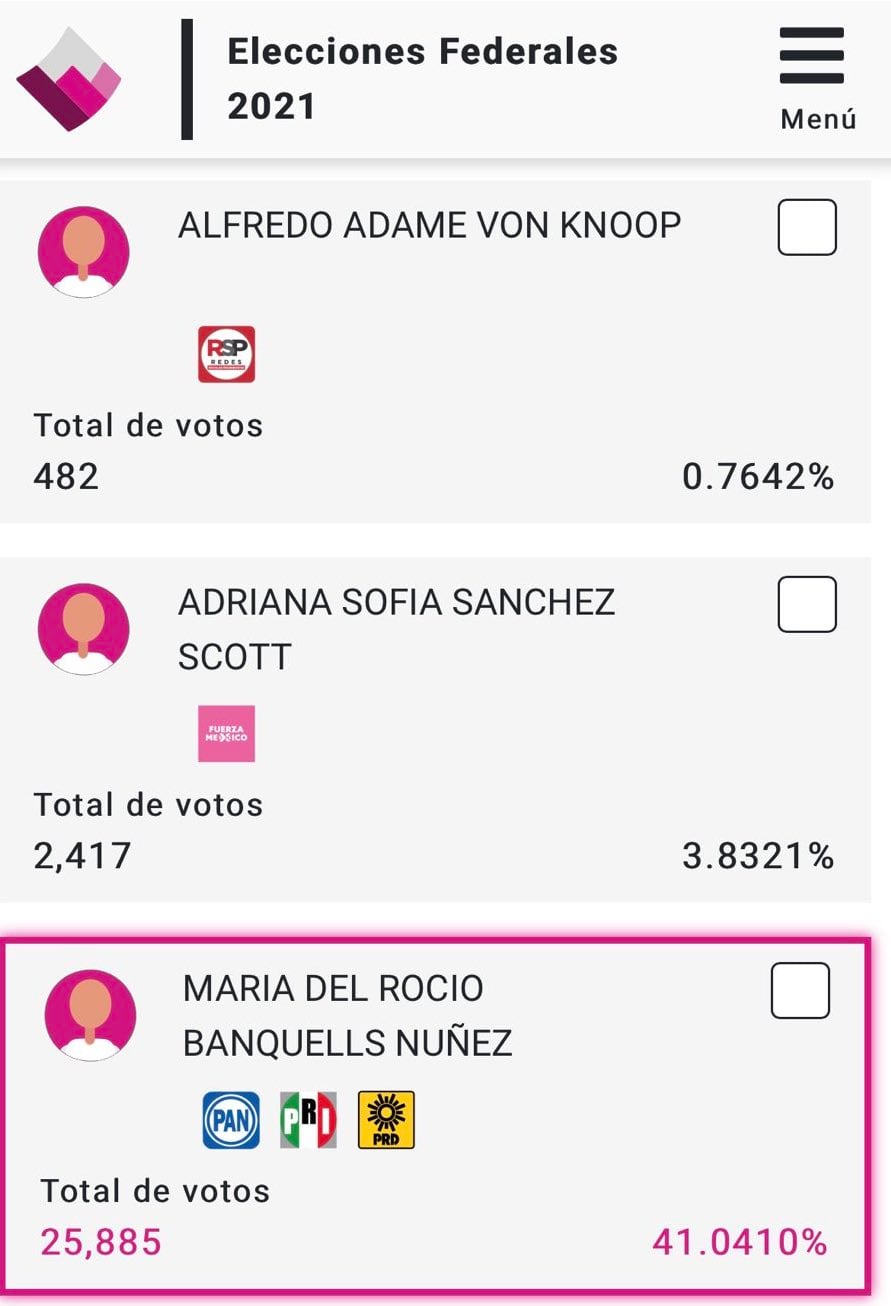Click the PRI party logo
The width and height of the screenshot is (891, 1306).
click(x=308, y=1119)
